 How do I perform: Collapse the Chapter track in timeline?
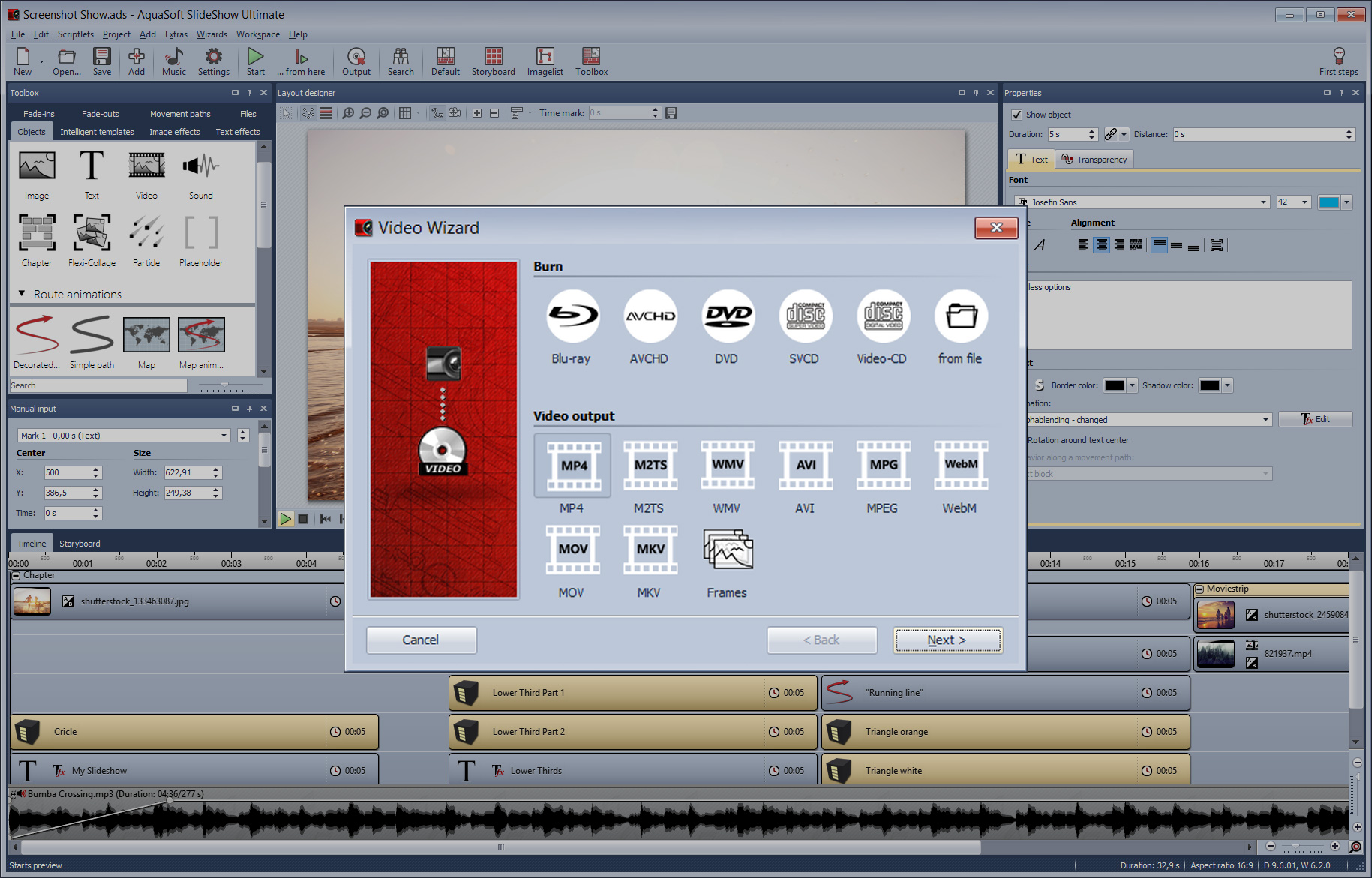tap(16, 576)
